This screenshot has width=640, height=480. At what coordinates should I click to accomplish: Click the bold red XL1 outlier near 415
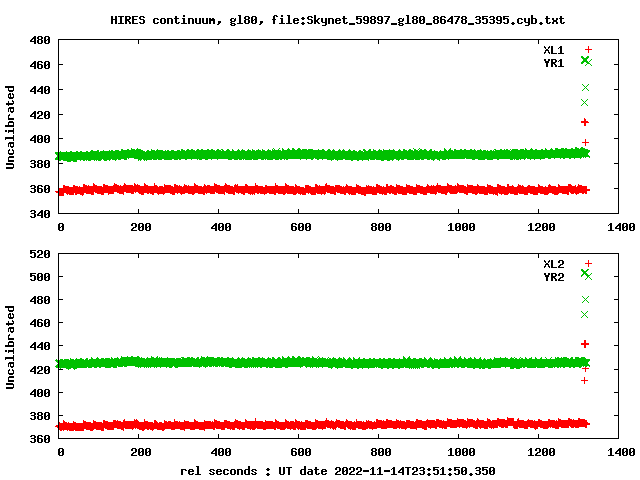(585, 122)
